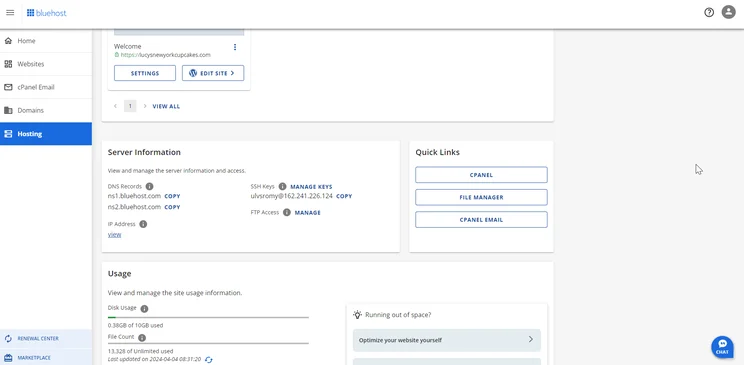This screenshot has width=744, height=365.
Task: Go to previous page arrow in site pagination
Action: coord(115,106)
